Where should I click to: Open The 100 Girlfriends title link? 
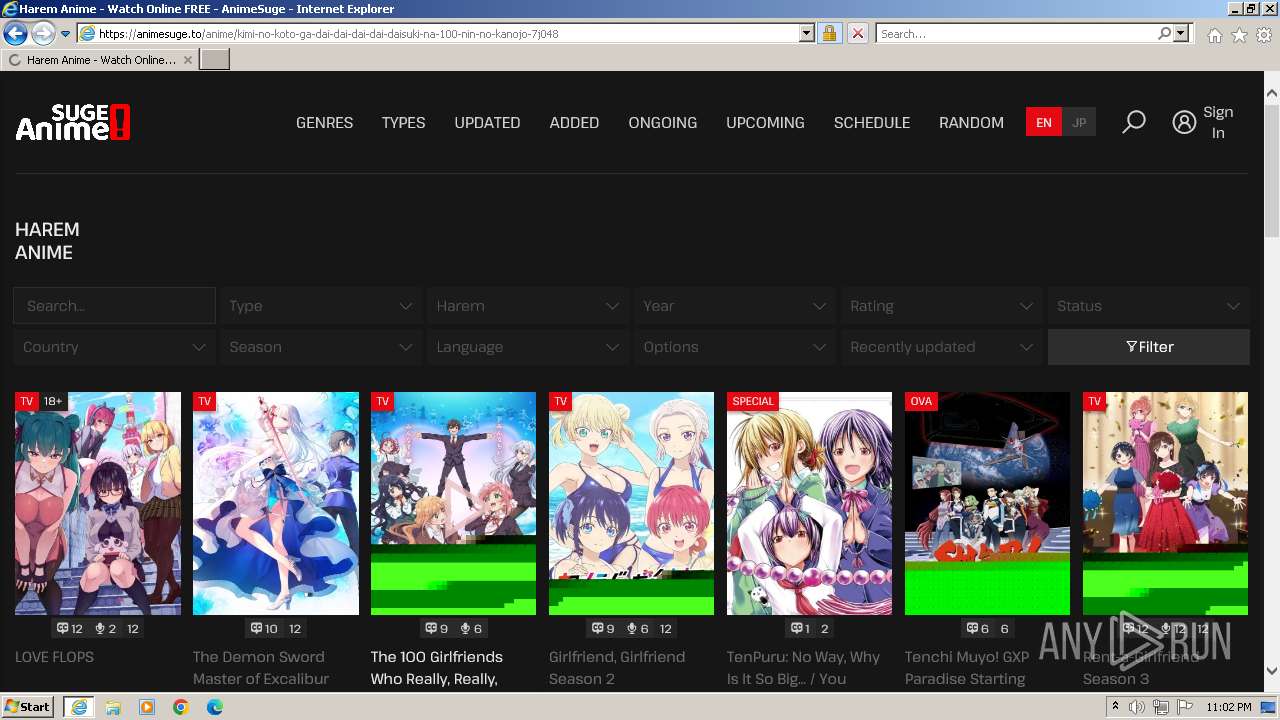click(437, 668)
